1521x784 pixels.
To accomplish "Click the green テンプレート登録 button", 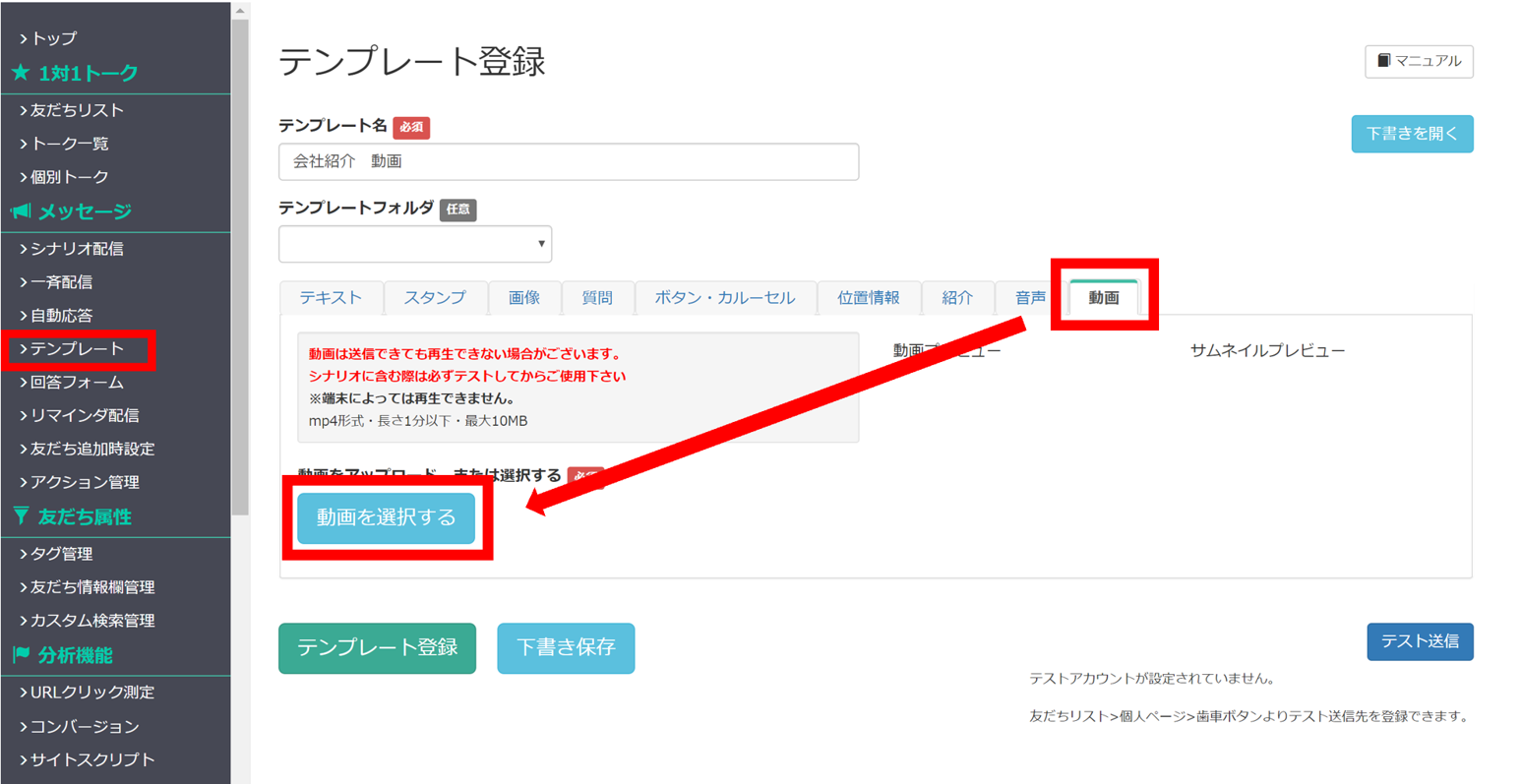I will pos(377,648).
